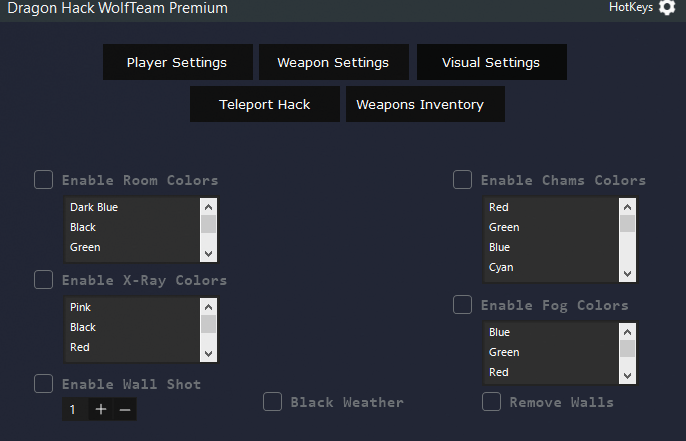This screenshot has width=686, height=441.
Task: Click Chams Colors list scroll down arrow
Action: pyautogui.click(x=627, y=274)
